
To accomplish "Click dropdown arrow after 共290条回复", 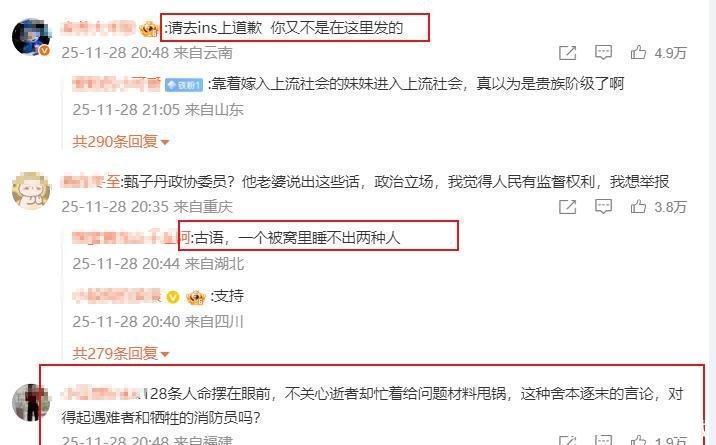I will pyautogui.click(x=165, y=143).
